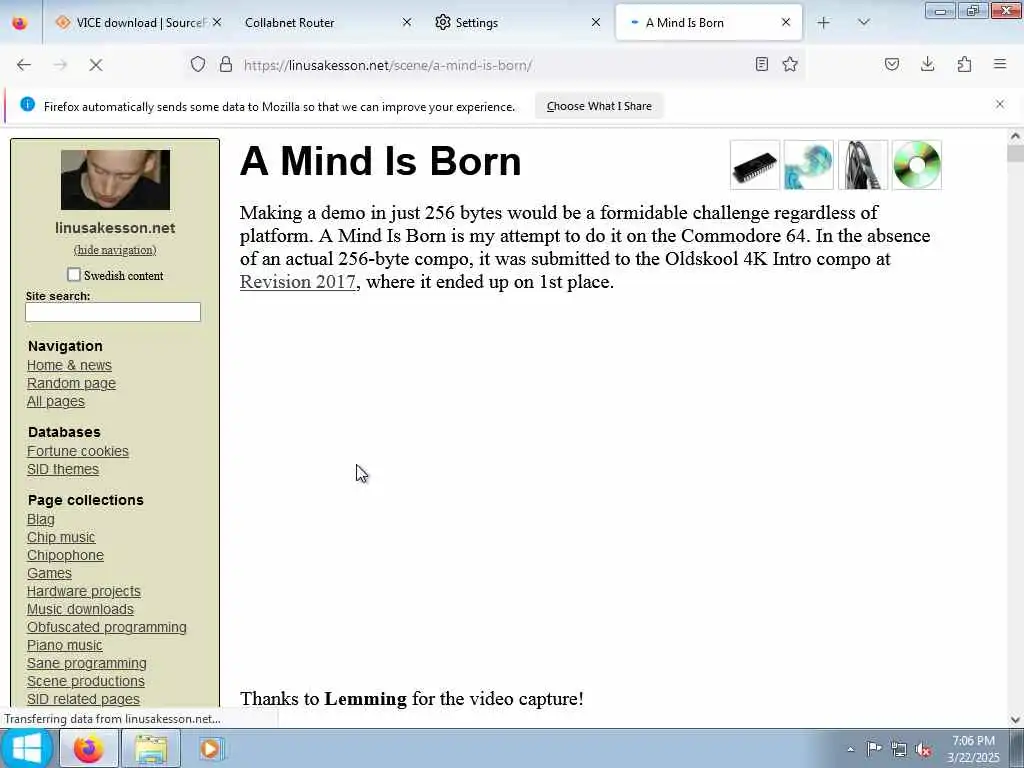Image resolution: width=1024 pixels, height=768 pixels.
Task: Open a new tab
Action: click(824, 23)
